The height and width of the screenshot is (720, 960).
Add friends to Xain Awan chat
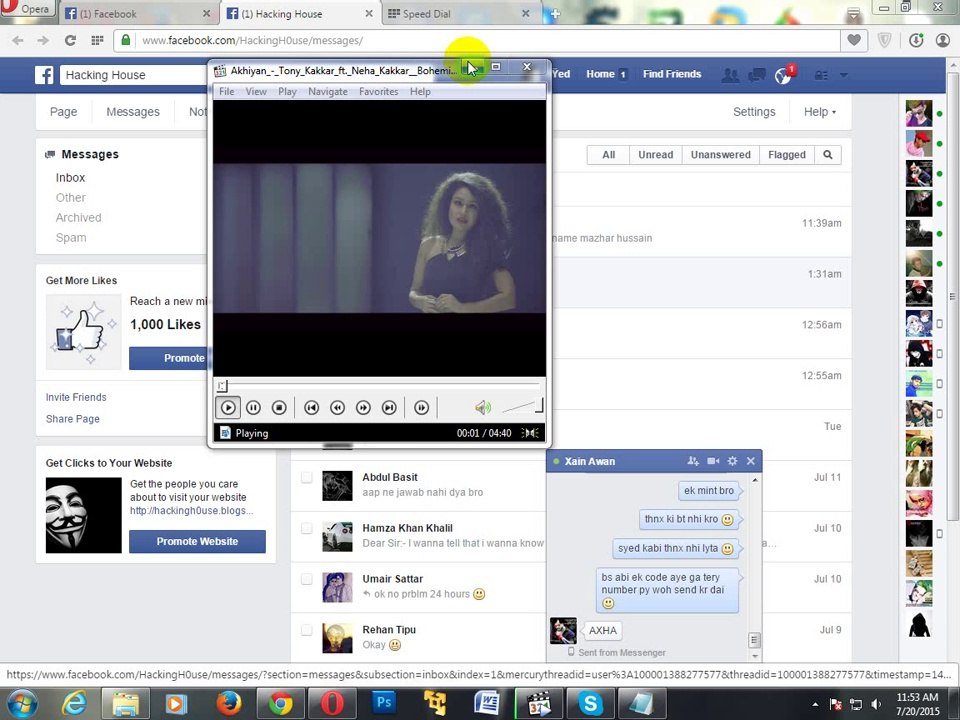coord(692,461)
